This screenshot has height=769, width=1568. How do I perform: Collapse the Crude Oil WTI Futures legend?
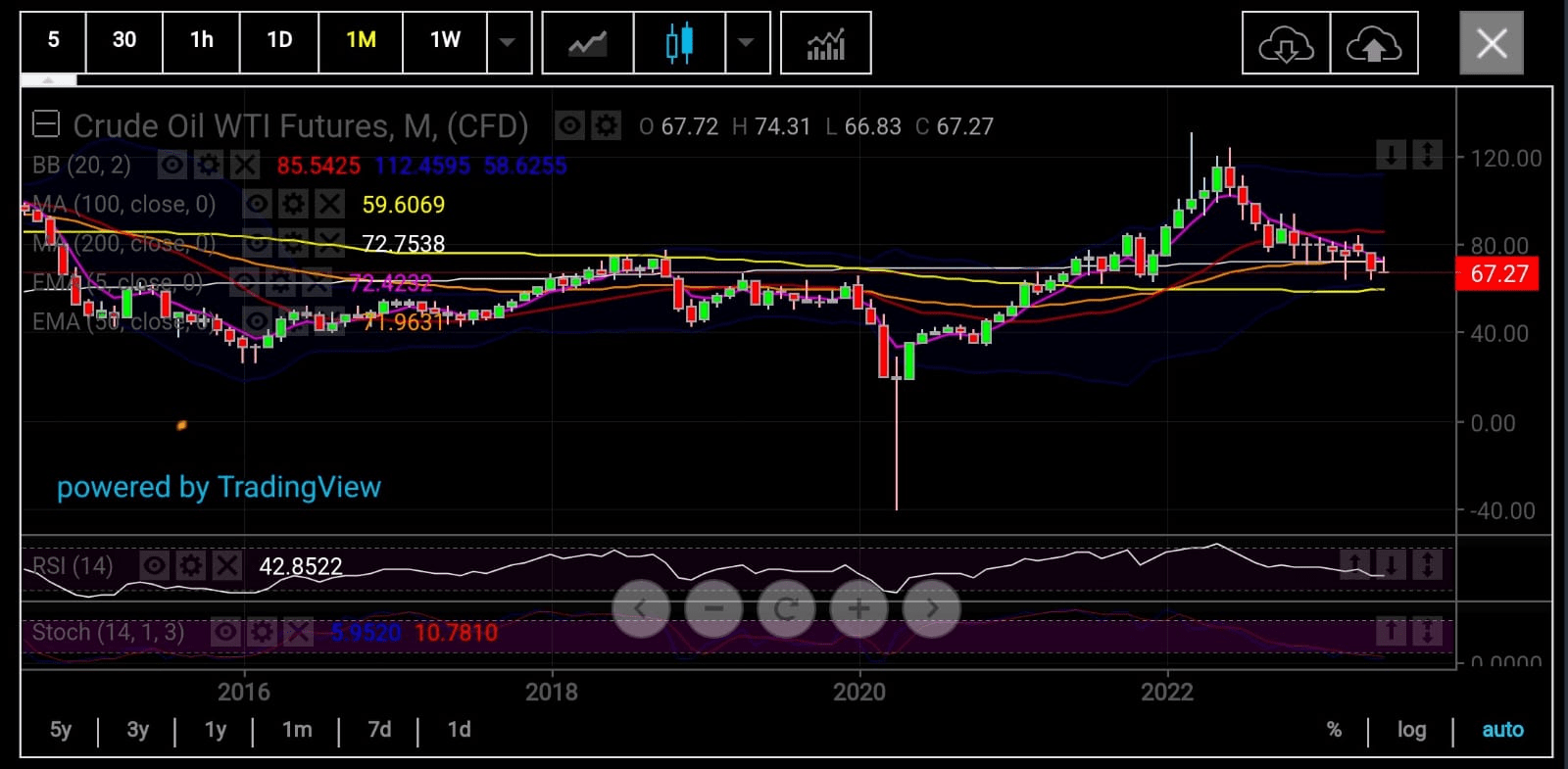(46, 124)
